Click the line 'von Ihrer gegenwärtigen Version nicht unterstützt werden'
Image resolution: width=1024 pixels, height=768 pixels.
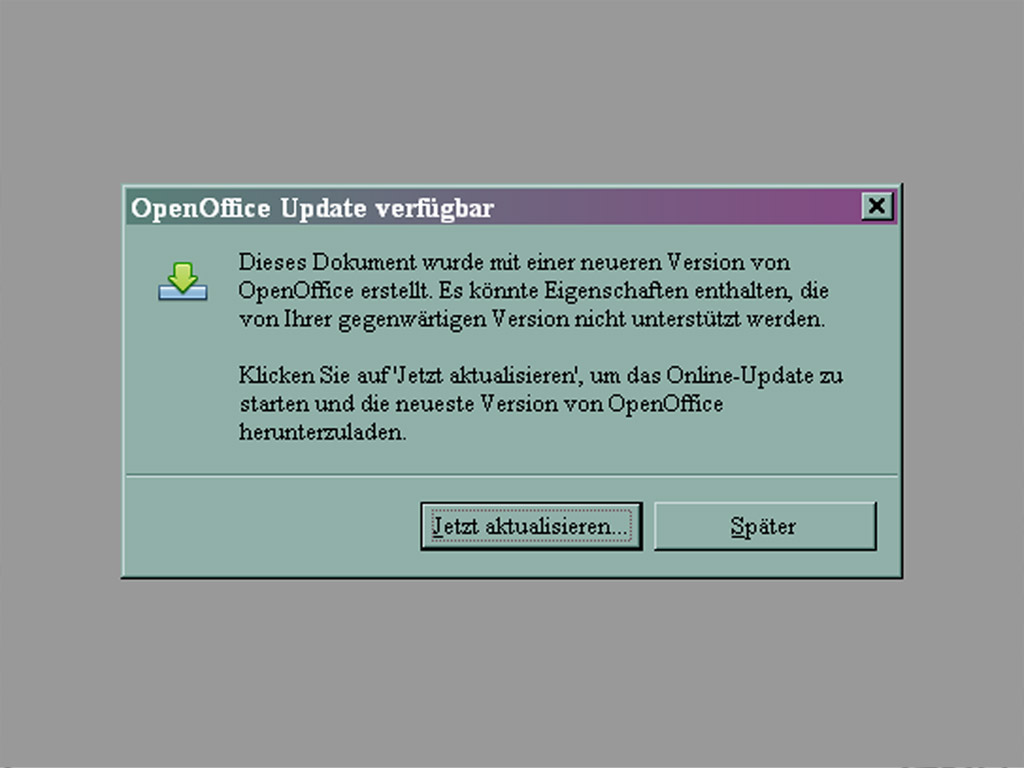click(x=532, y=319)
